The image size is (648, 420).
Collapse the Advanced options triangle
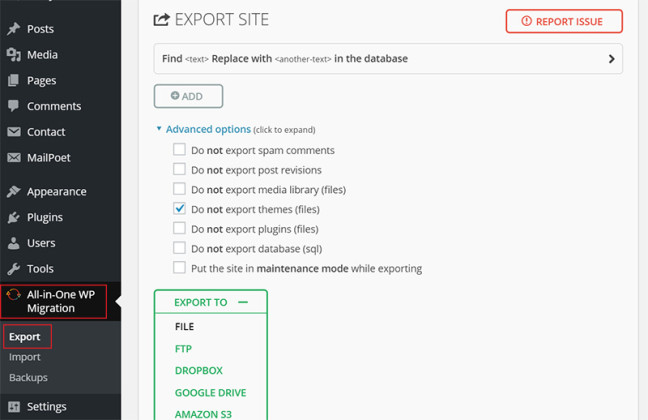(159, 129)
